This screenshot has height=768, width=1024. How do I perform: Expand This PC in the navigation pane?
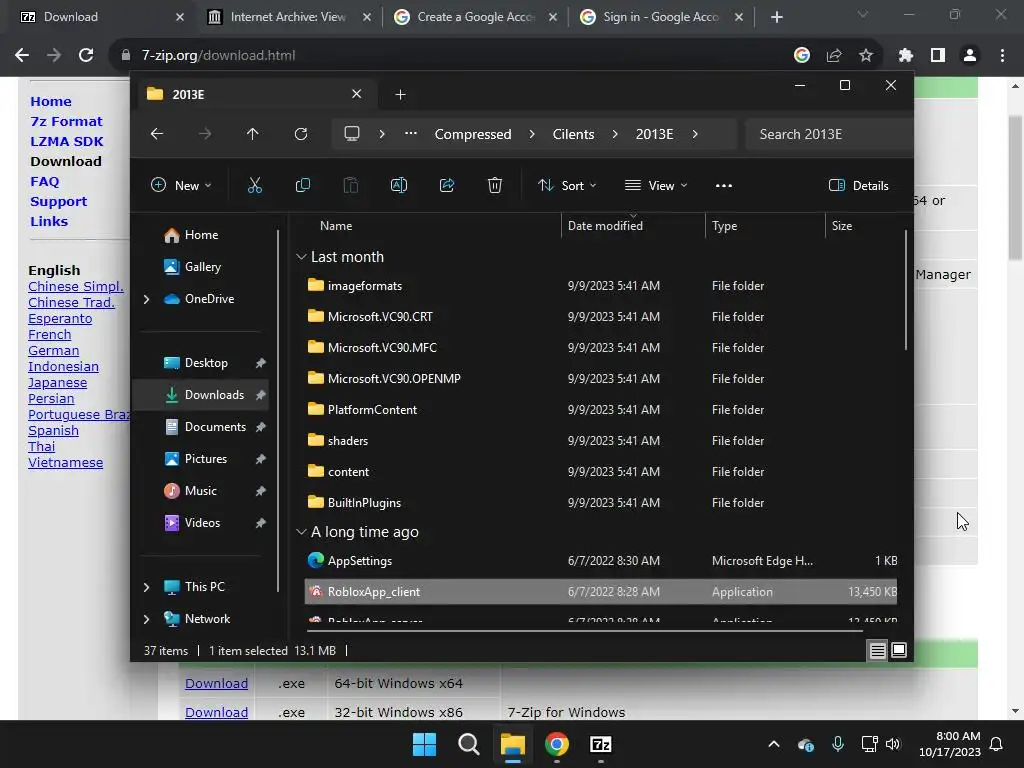[x=146, y=587]
